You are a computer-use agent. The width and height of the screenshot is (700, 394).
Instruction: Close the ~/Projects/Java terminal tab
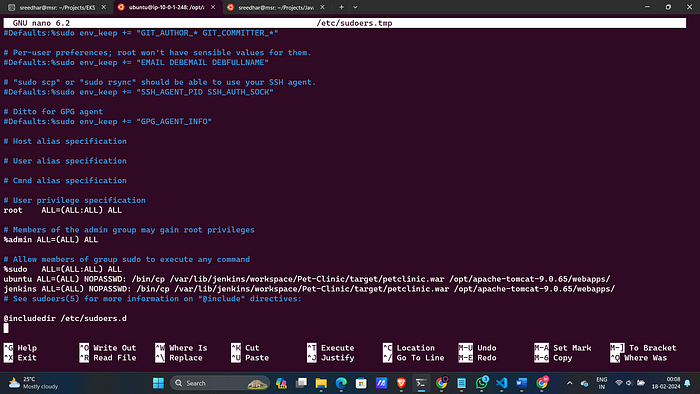pos(322,7)
